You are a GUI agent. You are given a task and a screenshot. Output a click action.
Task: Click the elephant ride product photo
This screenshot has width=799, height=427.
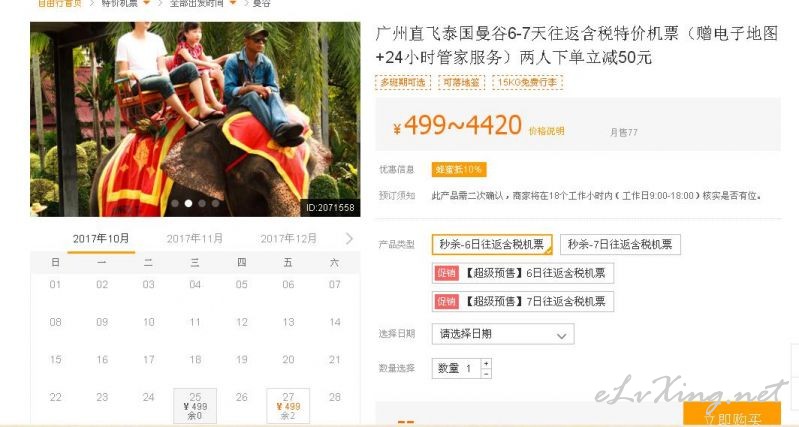click(x=195, y=119)
